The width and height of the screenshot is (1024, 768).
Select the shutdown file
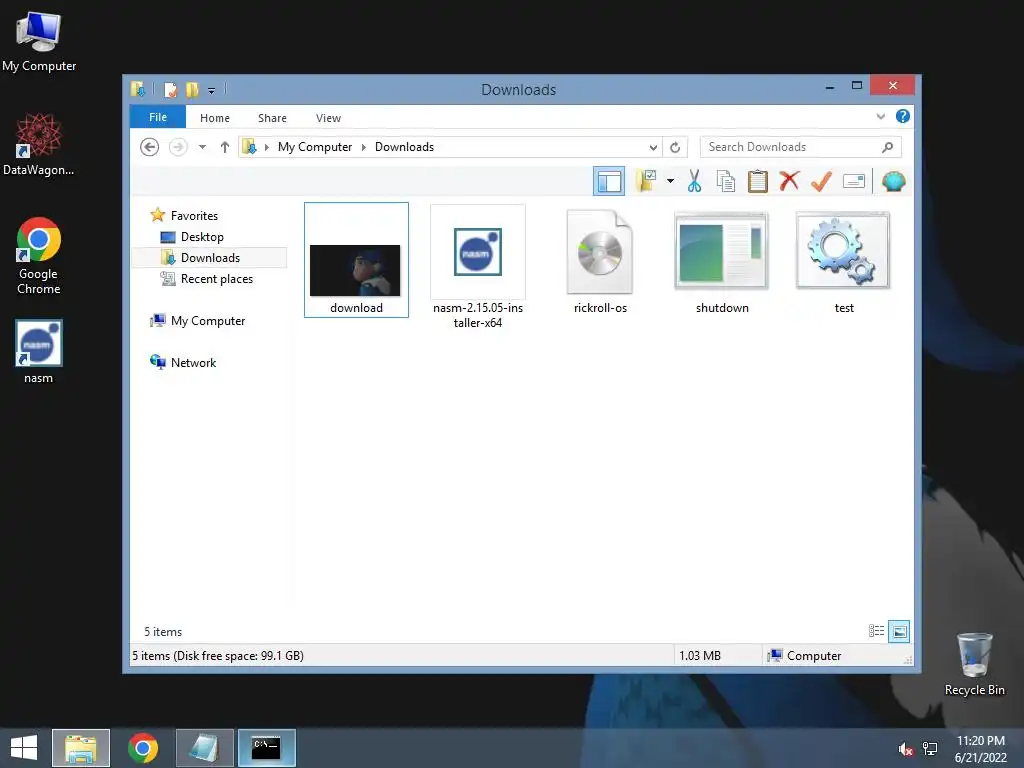click(722, 261)
